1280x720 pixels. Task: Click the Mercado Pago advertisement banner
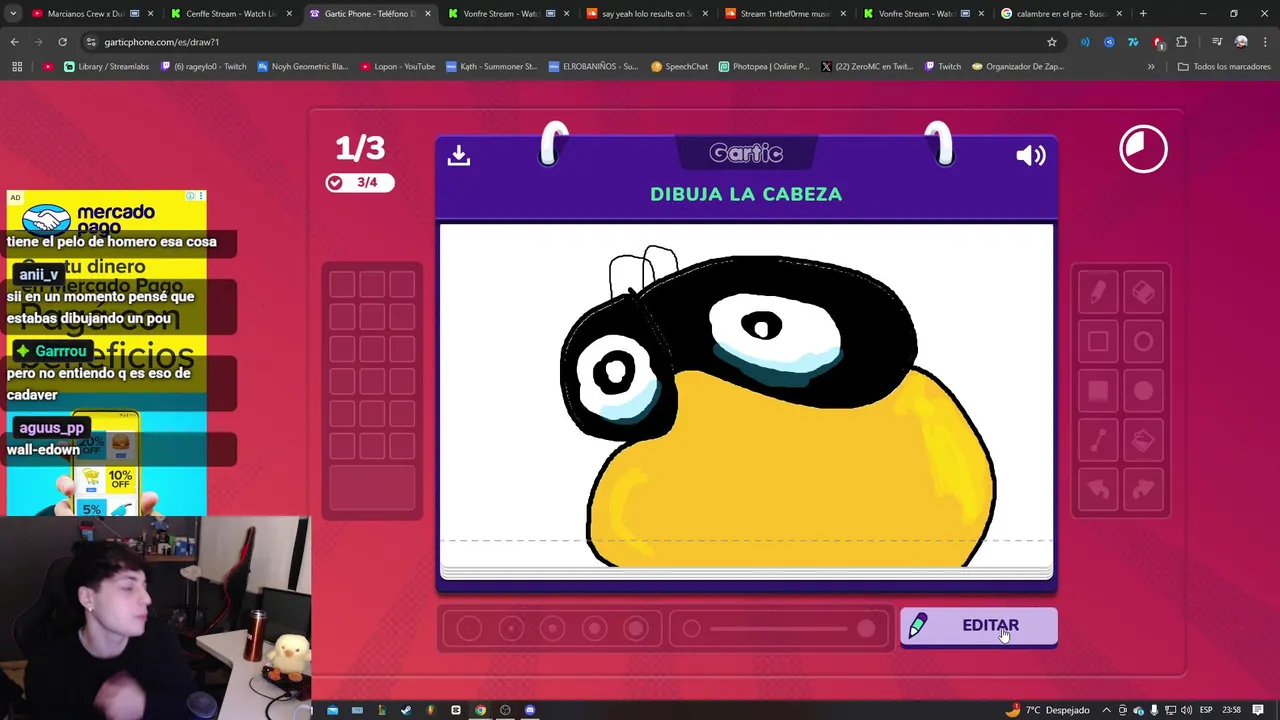pyautogui.click(x=106, y=352)
